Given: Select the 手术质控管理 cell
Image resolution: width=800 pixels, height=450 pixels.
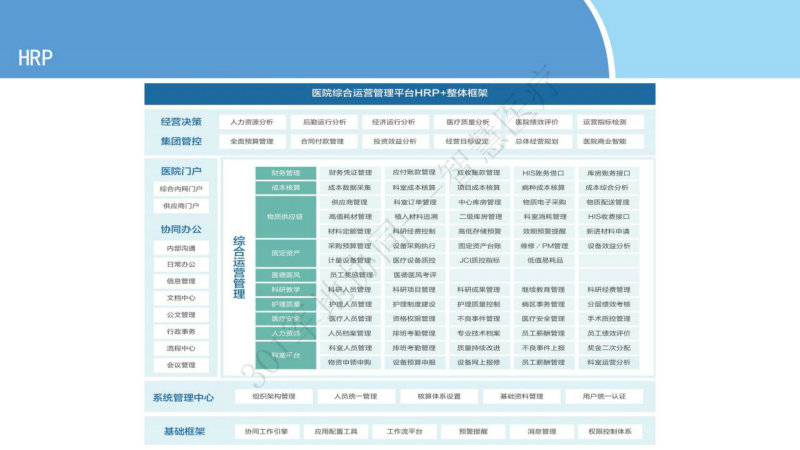Looking at the screenshot, I should pyautogui.click(x=608, y=319).
